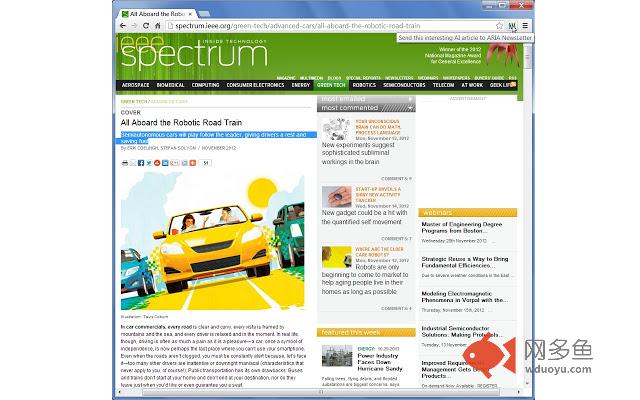
Task: Open the activity tracker gadget thumbnail
Action: [336, 197]
